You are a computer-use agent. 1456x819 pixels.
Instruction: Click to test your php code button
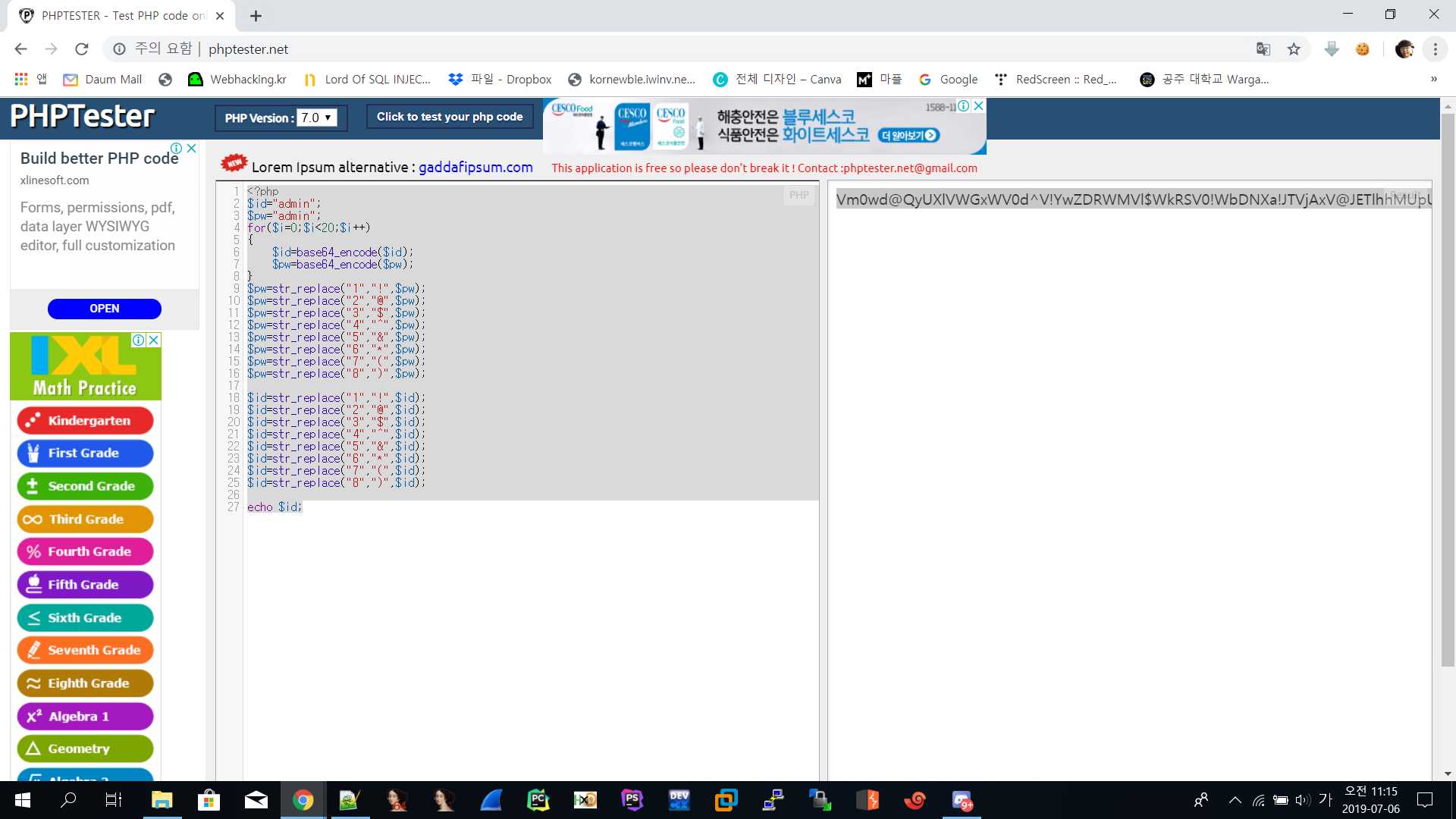(x=450, y=117)
